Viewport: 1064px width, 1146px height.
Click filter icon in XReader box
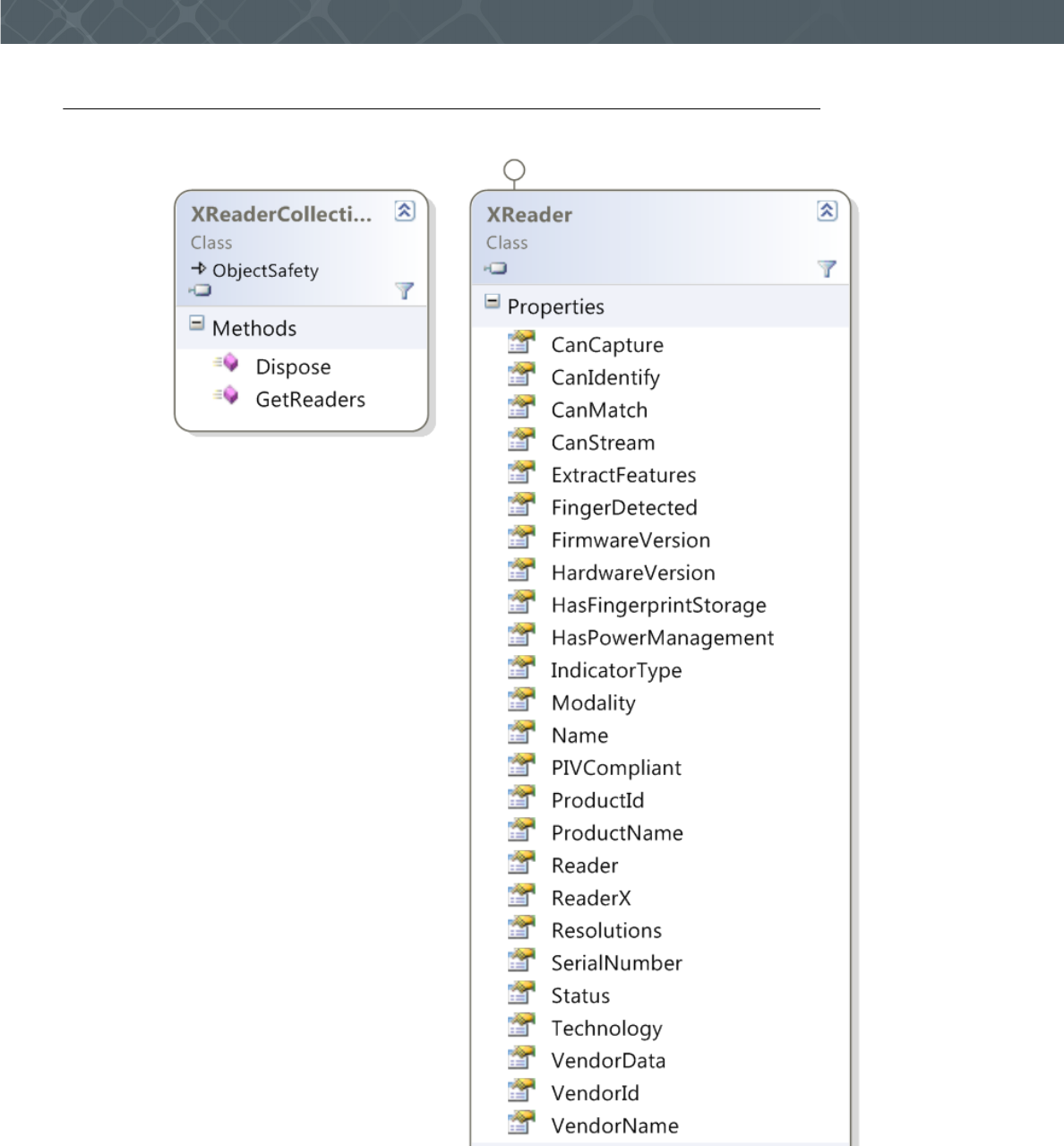827,268
